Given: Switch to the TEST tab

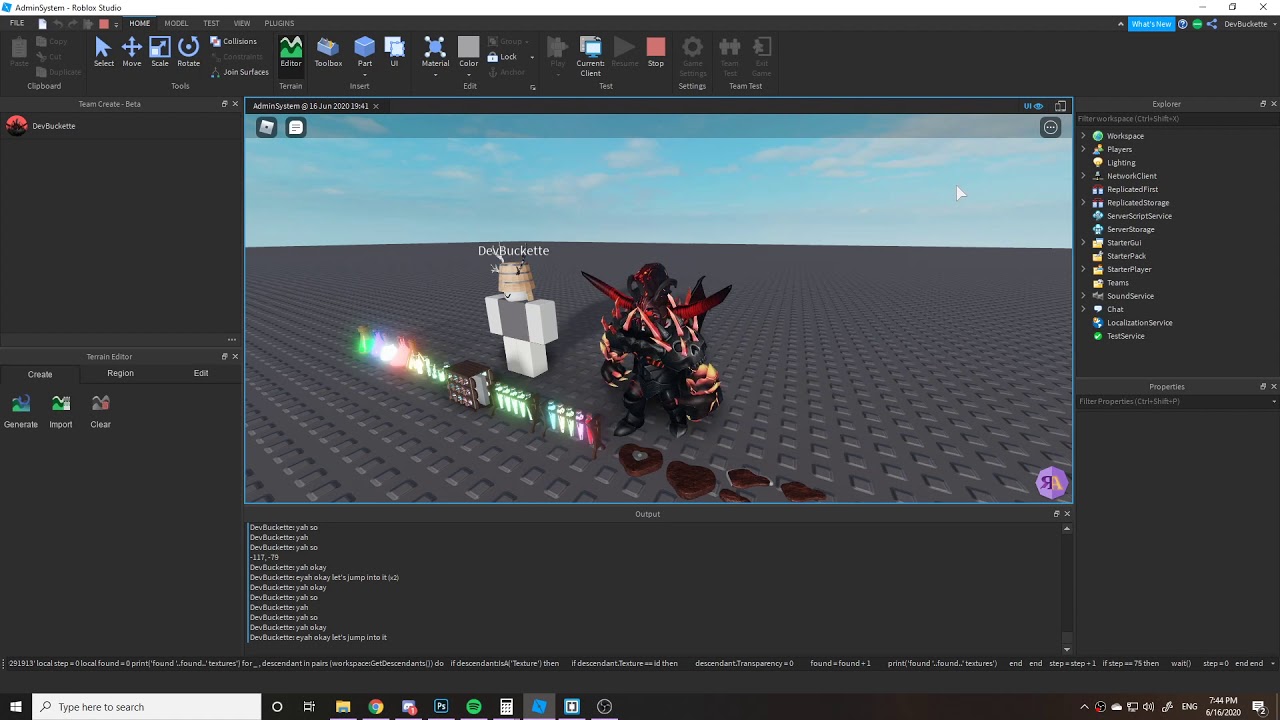Looking at the screenshot, I should [x=211, y=23].
